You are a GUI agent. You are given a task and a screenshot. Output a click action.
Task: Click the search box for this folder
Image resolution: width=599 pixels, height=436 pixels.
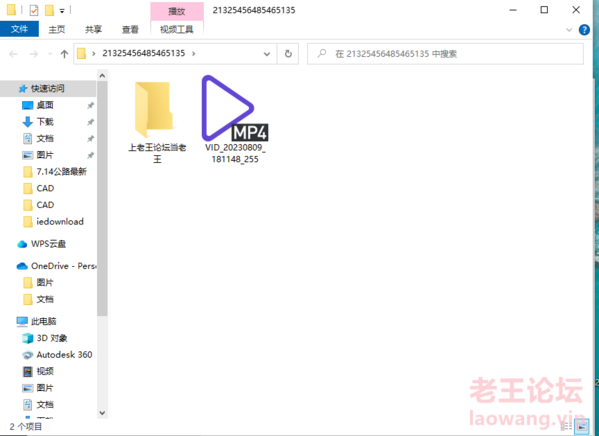(445, 54)
